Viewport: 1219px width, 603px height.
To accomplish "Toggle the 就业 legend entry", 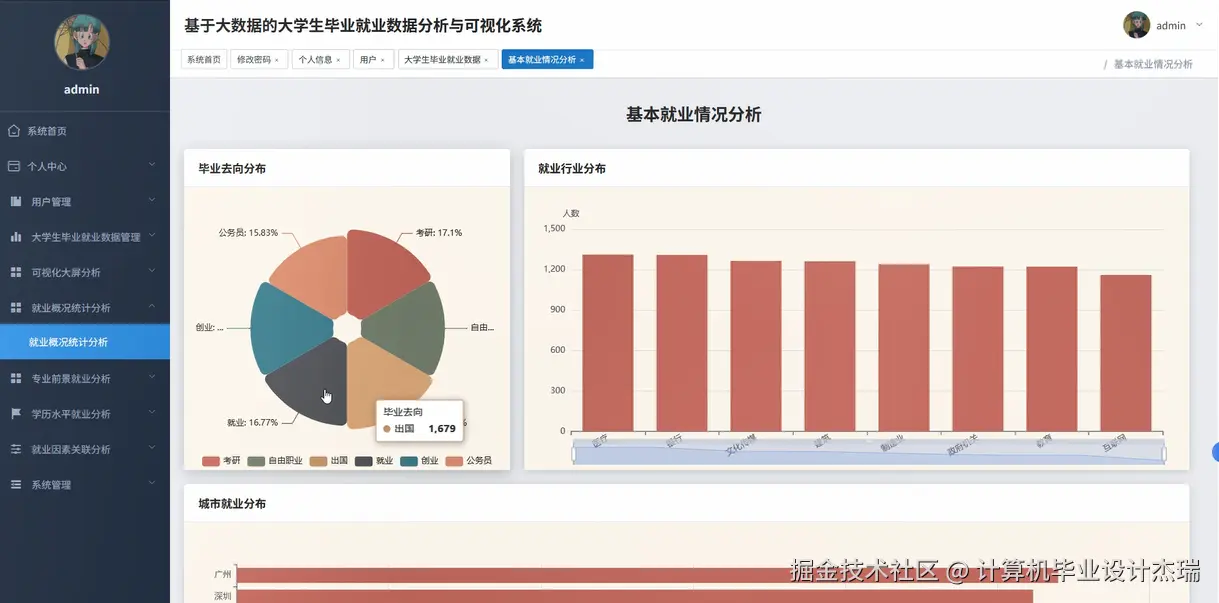I will [374, 461].
